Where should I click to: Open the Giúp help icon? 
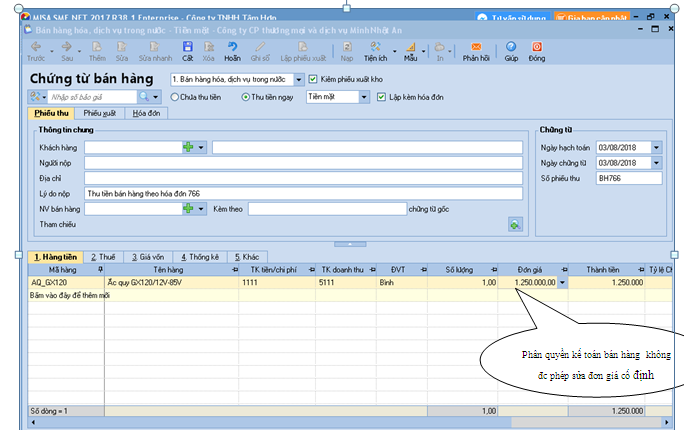coord(510,50)
